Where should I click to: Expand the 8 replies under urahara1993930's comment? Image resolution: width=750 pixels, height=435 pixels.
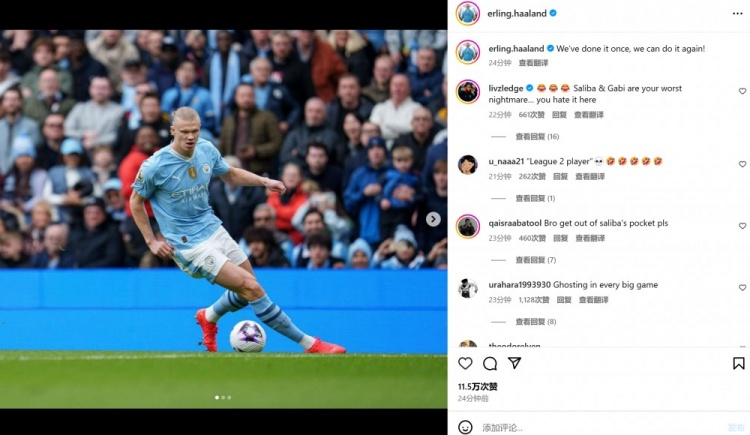tap(536, 322)
